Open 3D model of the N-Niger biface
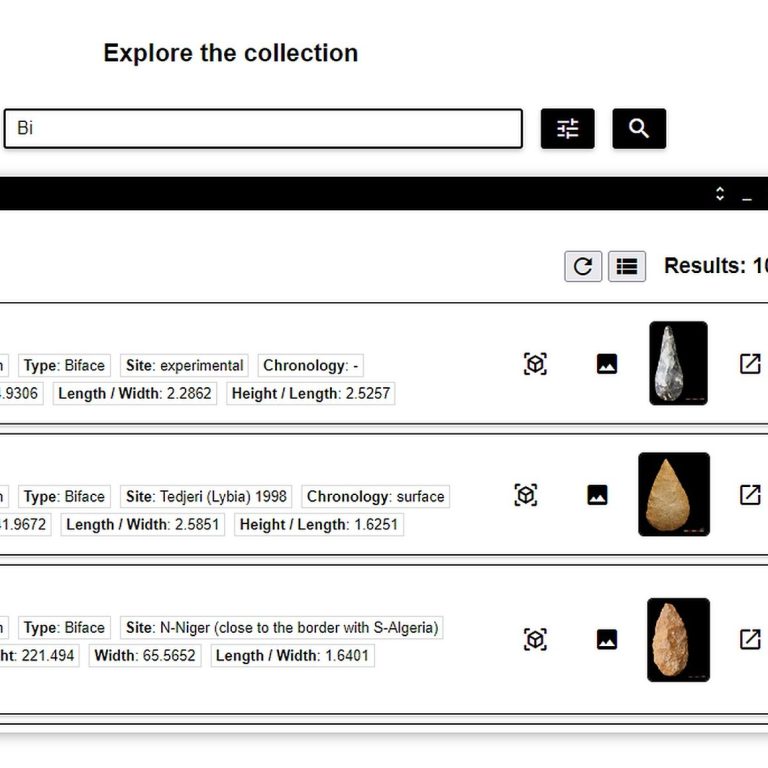This screenshot has width=768, height=768. coord(535,639)
